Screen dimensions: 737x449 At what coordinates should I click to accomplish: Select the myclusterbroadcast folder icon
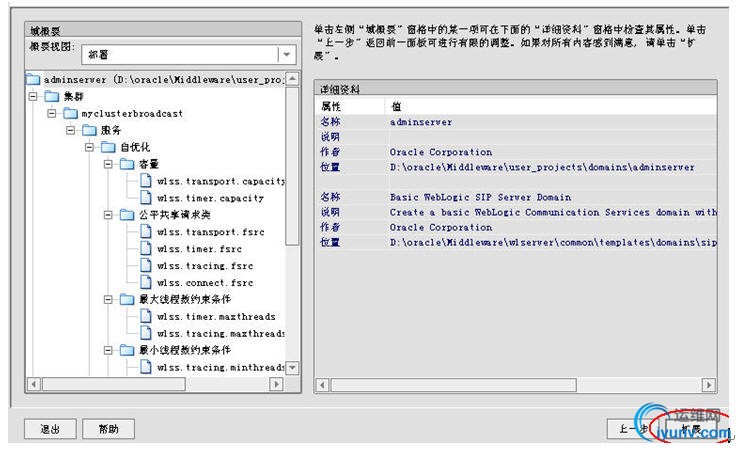pyautogui.click(x=71, y=113)
